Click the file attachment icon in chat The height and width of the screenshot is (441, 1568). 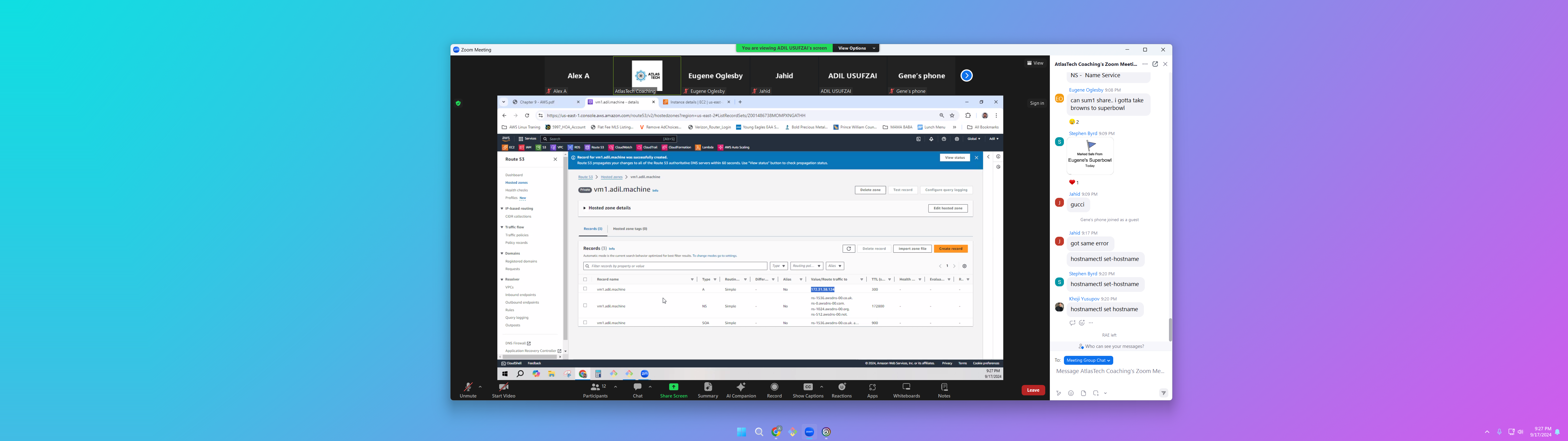tap(1084, 394)
